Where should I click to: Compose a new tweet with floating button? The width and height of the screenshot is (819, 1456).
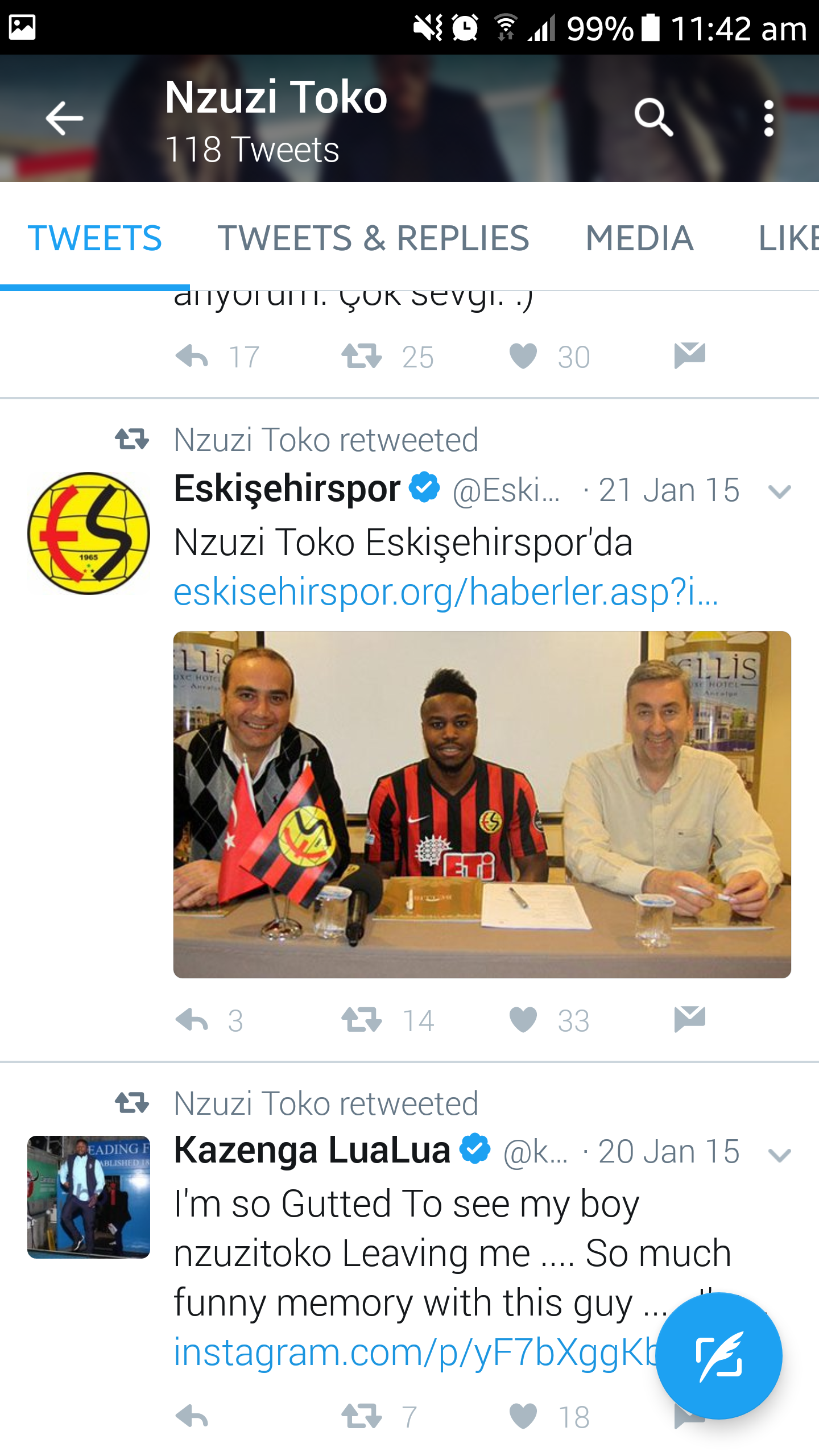[719, 1356]
